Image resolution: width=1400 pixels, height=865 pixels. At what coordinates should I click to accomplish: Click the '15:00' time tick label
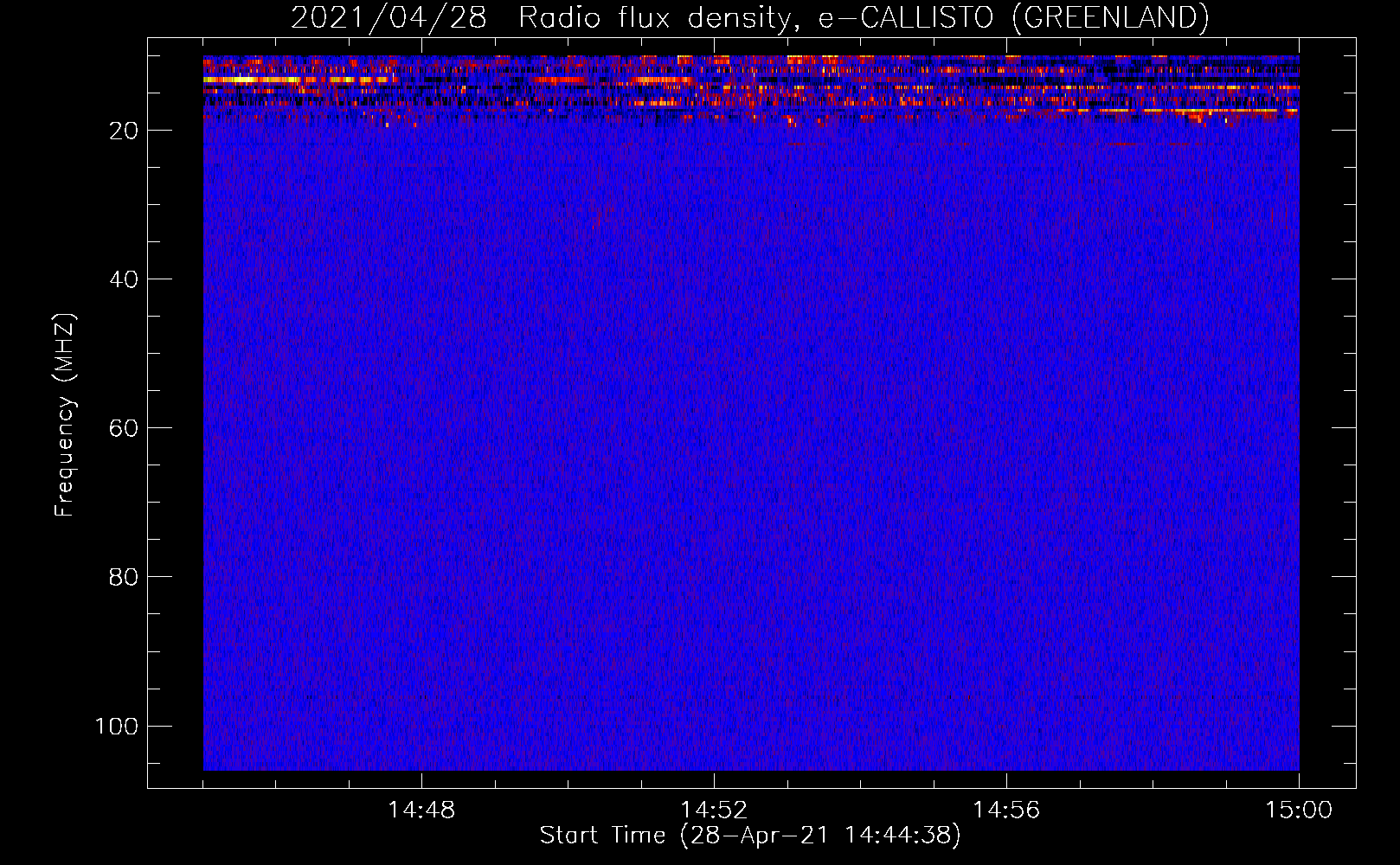point(1299,811)
